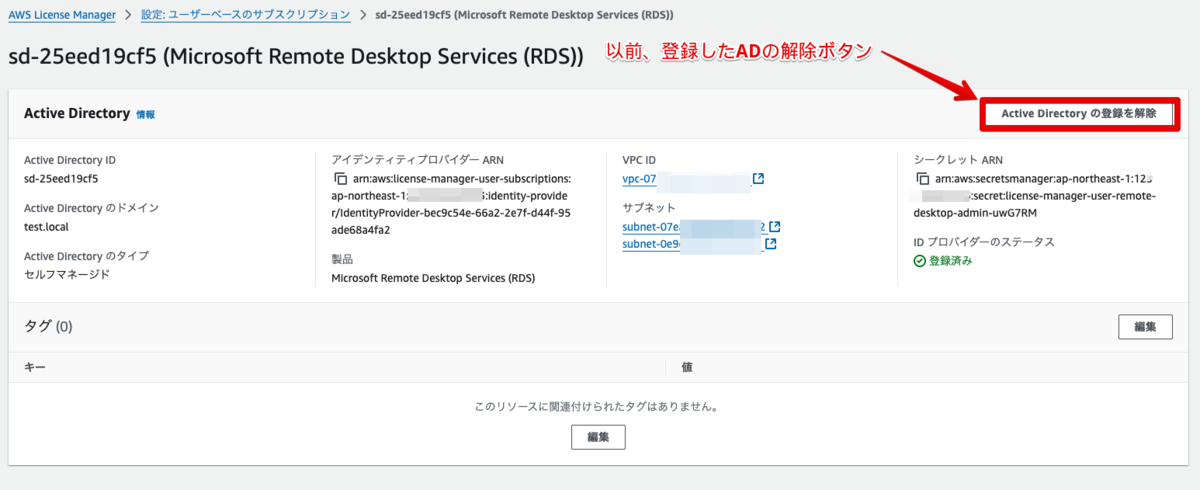Select the sd-25eed19cf5 directory ID value

click(x=61, y=179)
